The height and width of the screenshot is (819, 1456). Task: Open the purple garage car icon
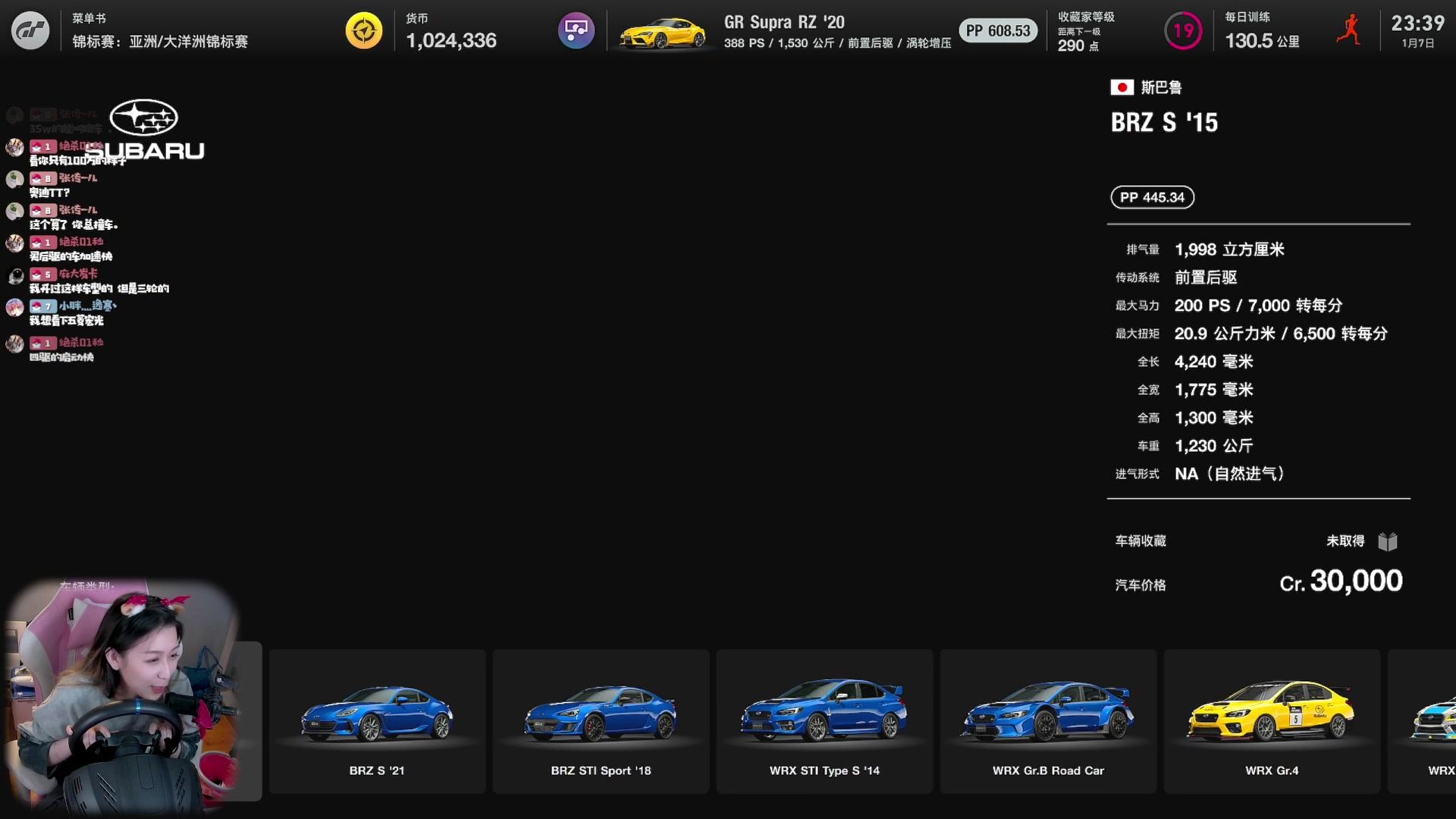click(576, 31)
